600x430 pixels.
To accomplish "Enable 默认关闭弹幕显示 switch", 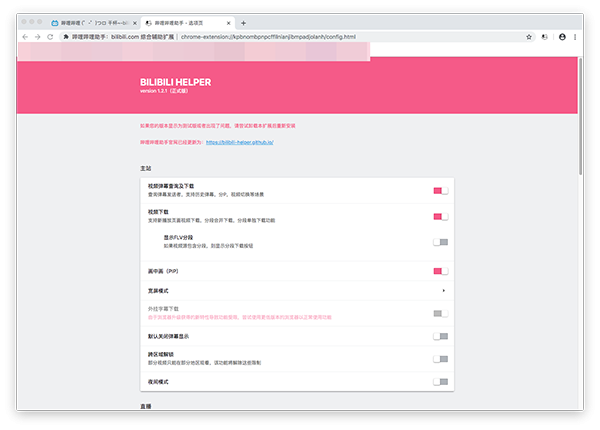I will pos(440,336).
